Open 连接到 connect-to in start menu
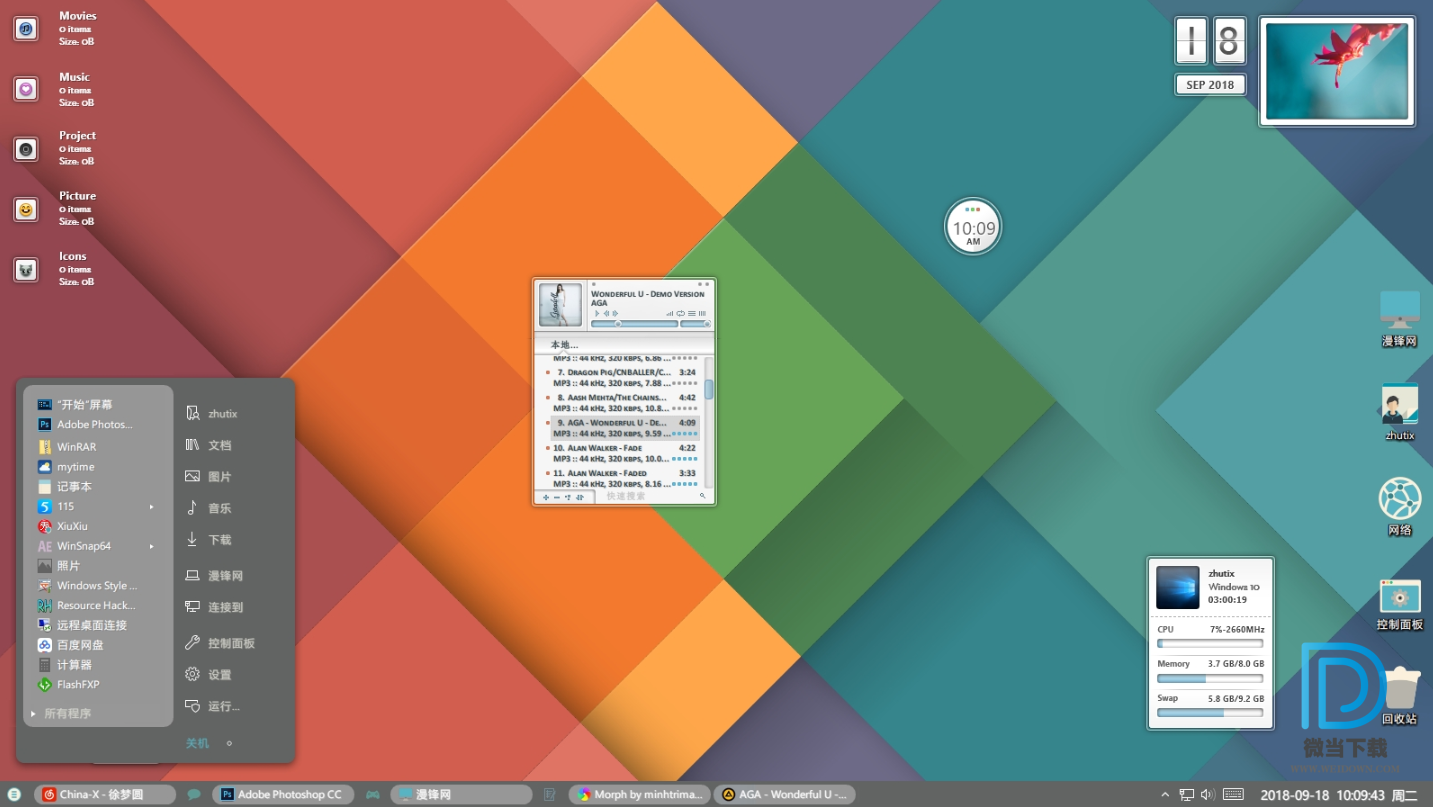Viewport: 1433px width, 807px height. (x=214, y=607)
